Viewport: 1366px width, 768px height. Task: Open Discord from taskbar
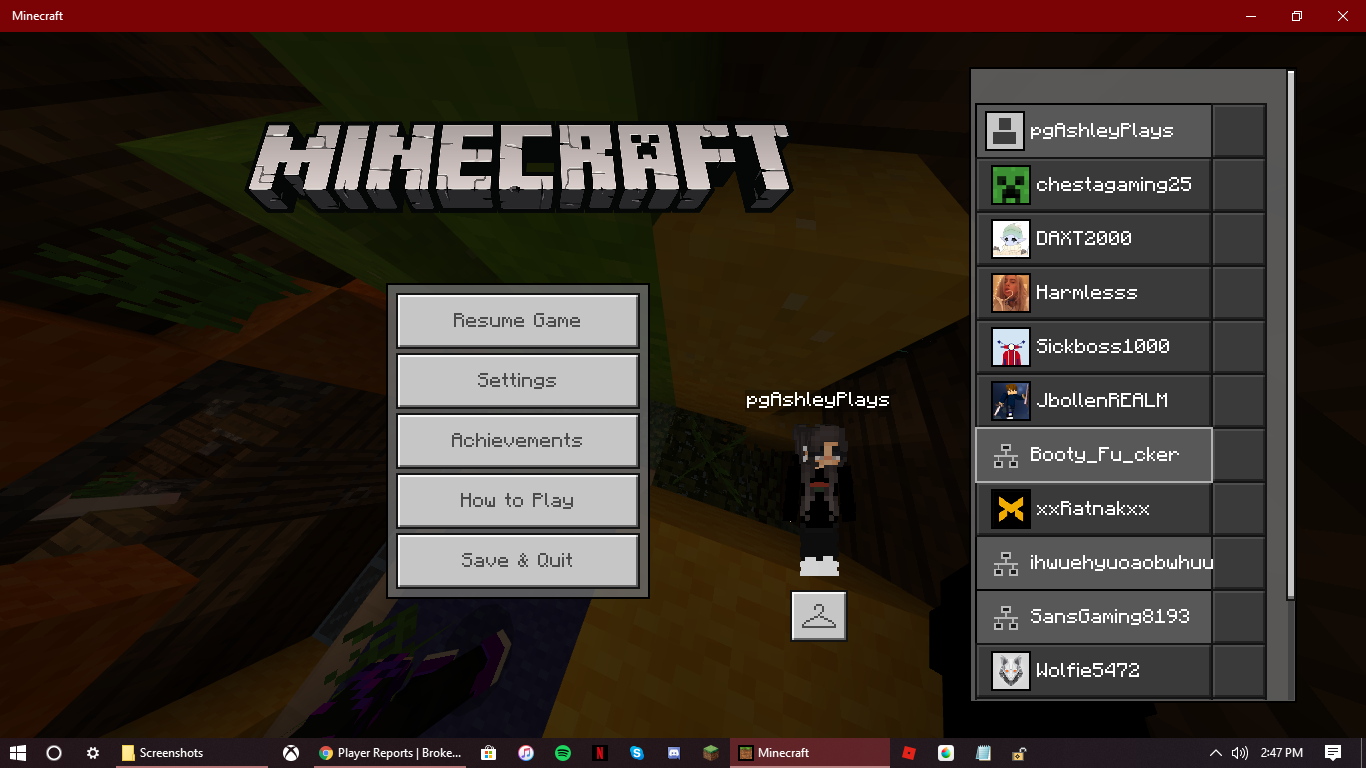point(674,753)
